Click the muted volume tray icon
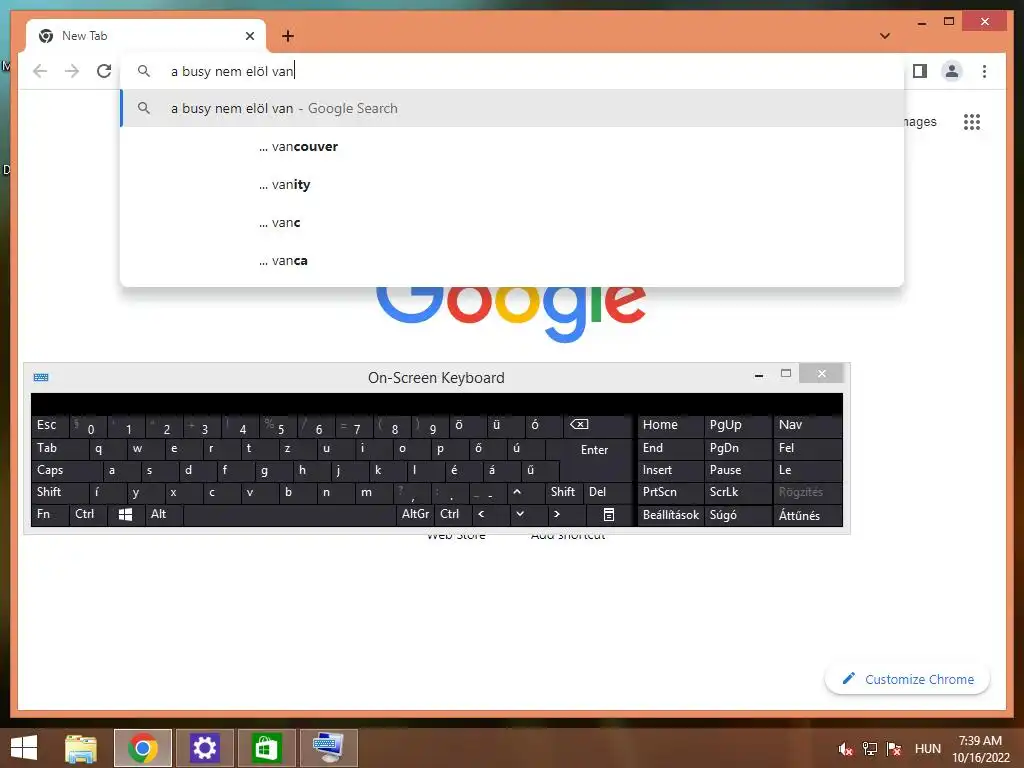The height and width of the screenshot is (768, 1024). click(846, 748)
